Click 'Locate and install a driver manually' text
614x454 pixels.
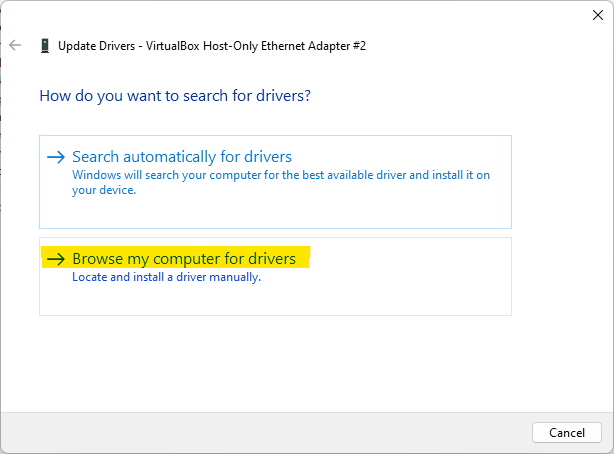tap(166, 277)
